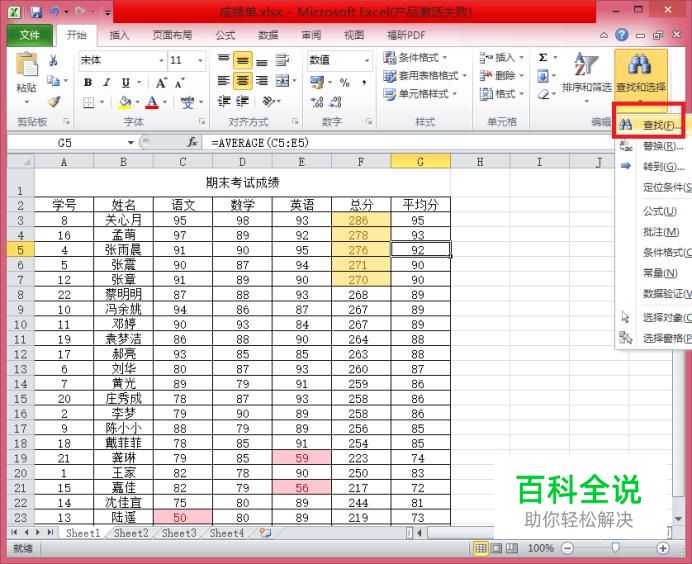
Task: Toggle middle vertical alignment
Action: [242, 60]
